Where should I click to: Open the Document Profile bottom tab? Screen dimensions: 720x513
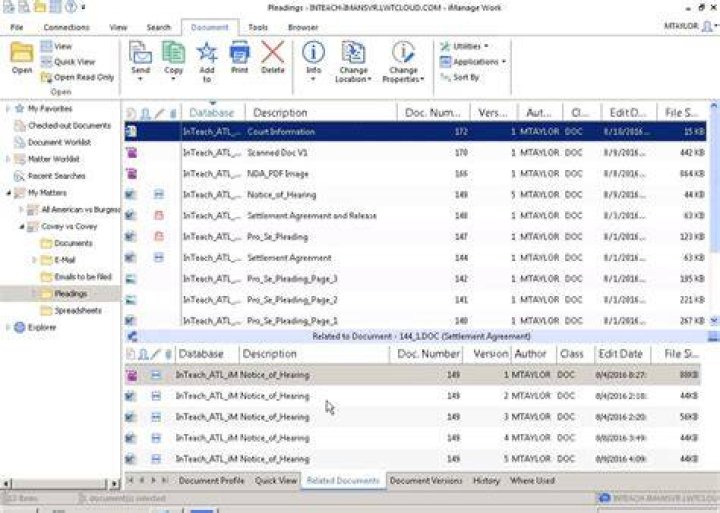[211, 480]
